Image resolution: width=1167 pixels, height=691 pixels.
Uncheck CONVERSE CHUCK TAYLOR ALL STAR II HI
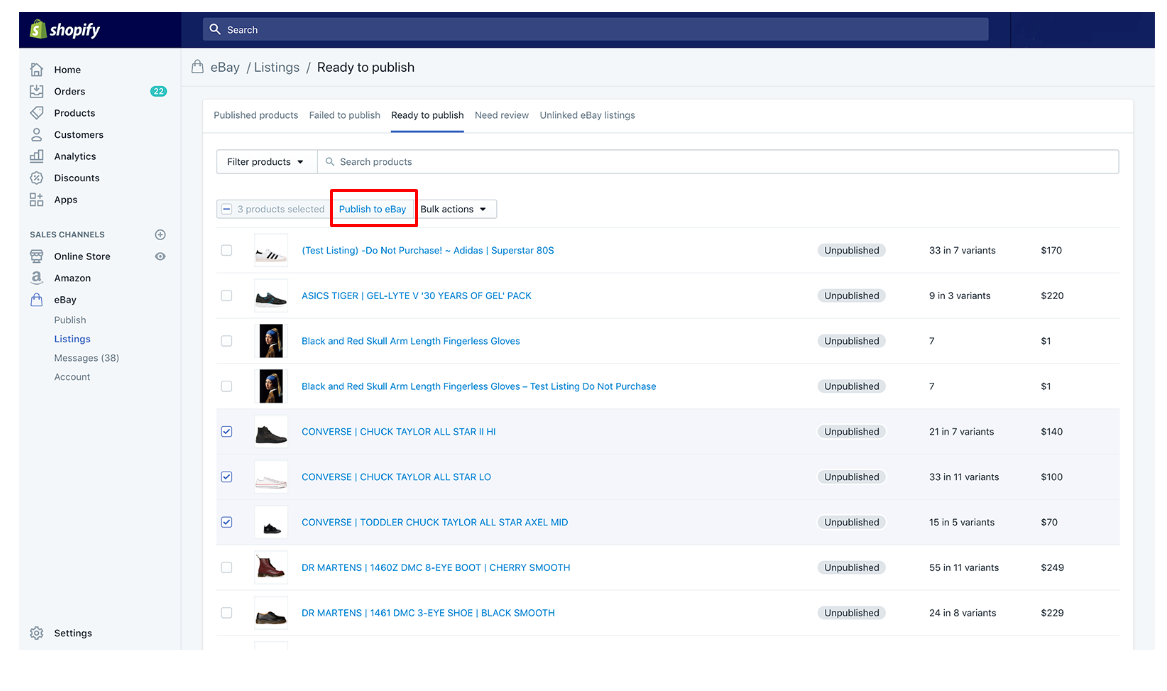coord(226,432)
